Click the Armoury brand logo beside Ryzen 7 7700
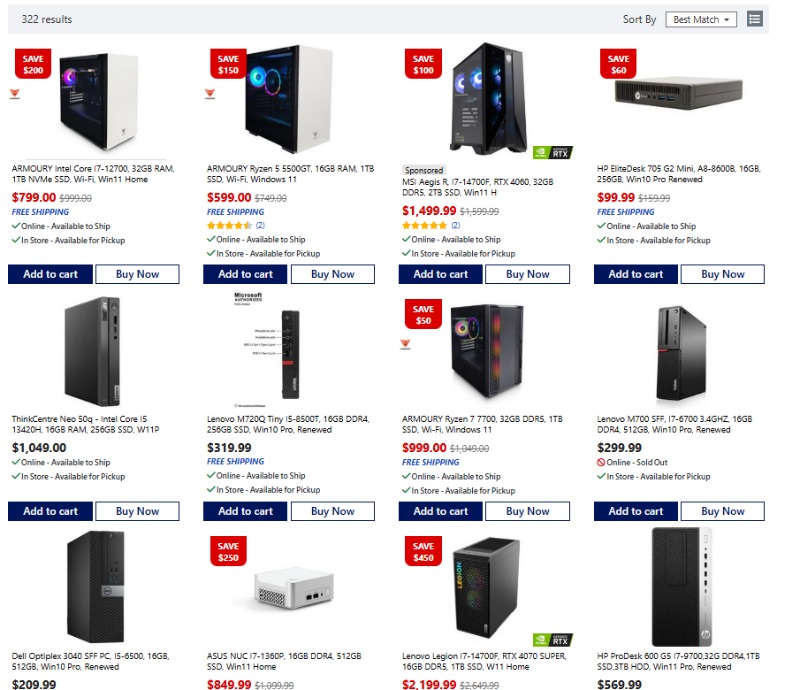Viewport: 800px width, 690px height. 405,344
